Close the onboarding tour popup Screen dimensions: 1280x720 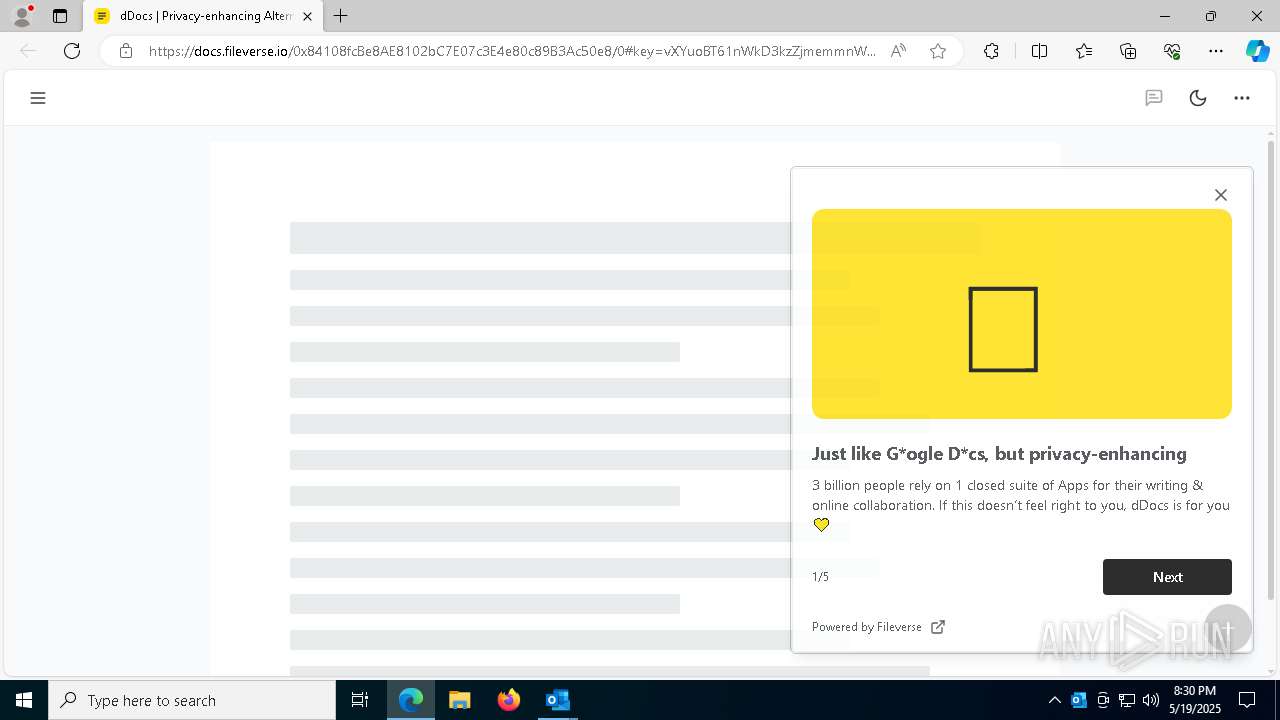coord(1221,195)
